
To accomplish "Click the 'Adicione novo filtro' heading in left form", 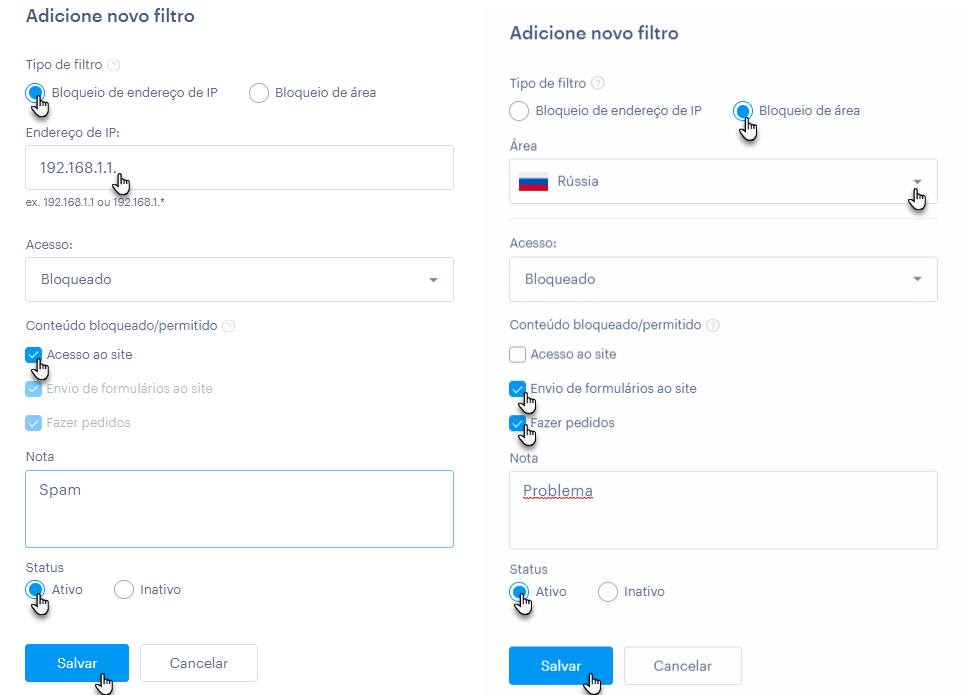I will pos(110,16).
